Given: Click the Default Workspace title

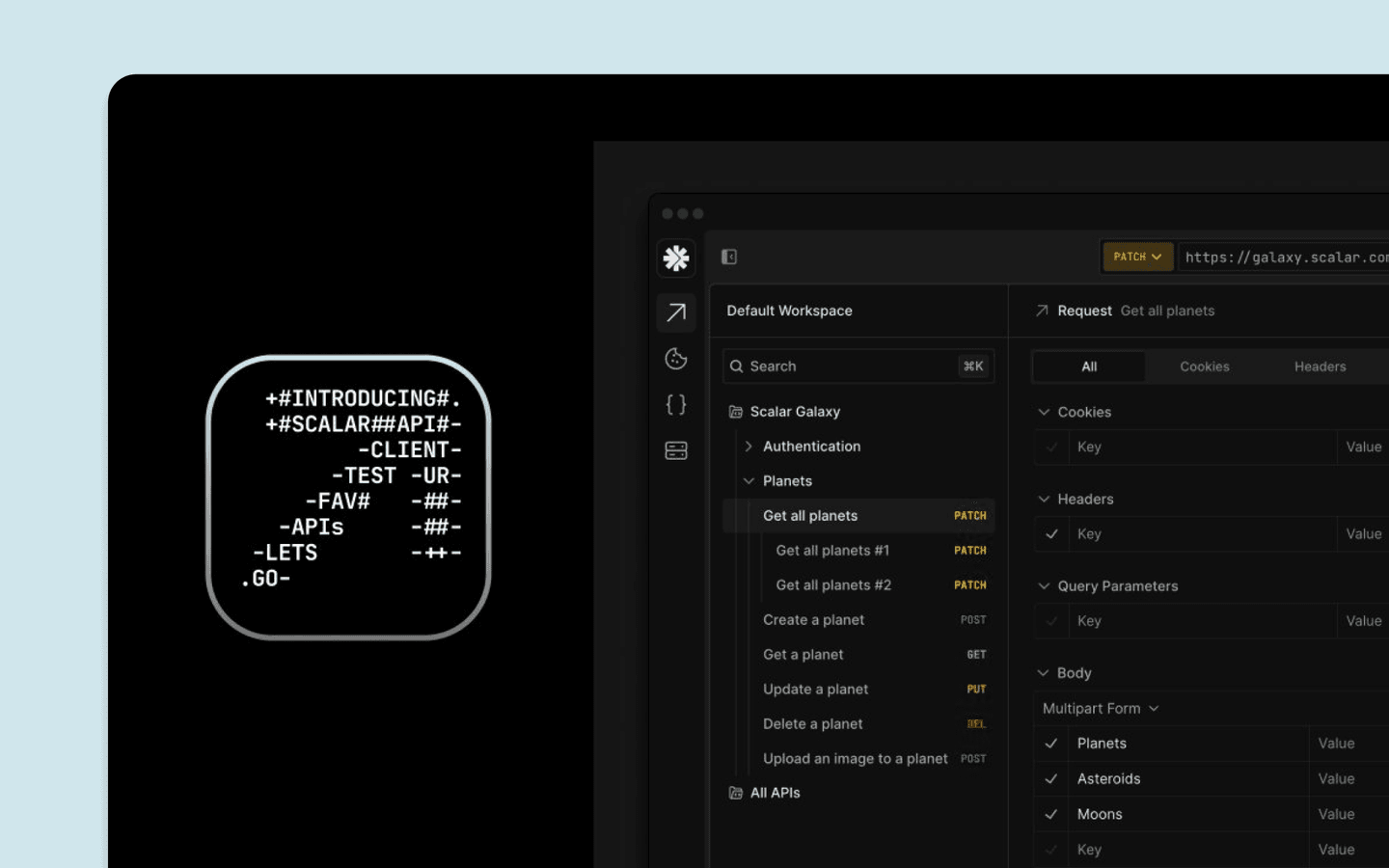Looking at the screenshot, I should click(x=789, y=311).
